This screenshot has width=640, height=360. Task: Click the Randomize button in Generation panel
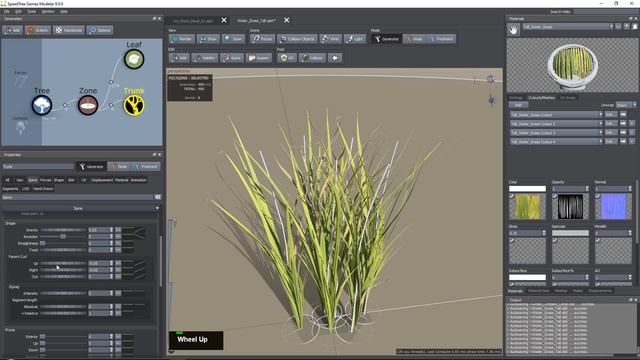(x=69, y=30)
